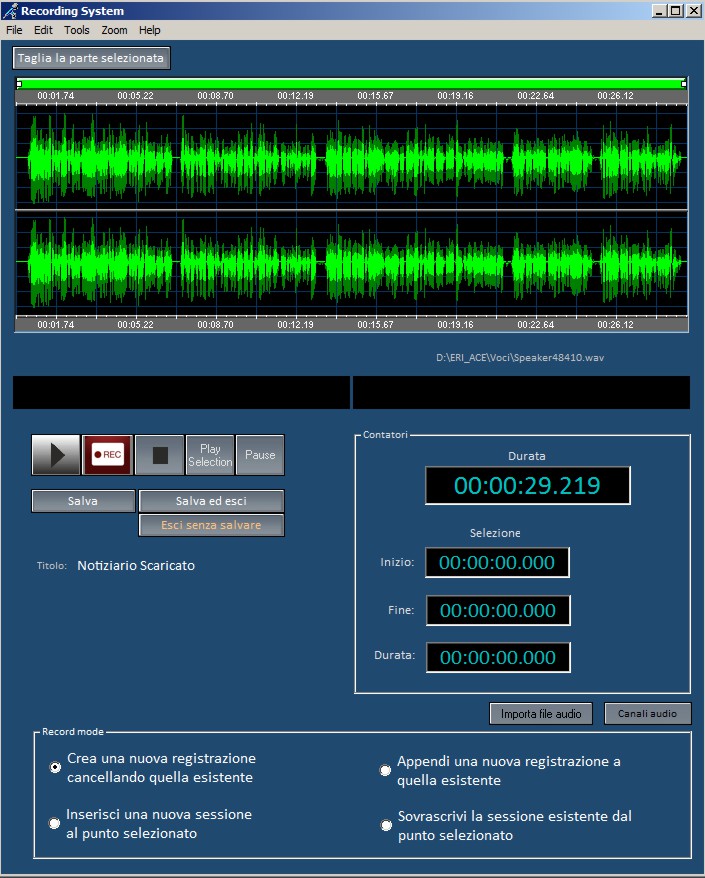Click top ruler marker 00:22.64

[535, 96]
